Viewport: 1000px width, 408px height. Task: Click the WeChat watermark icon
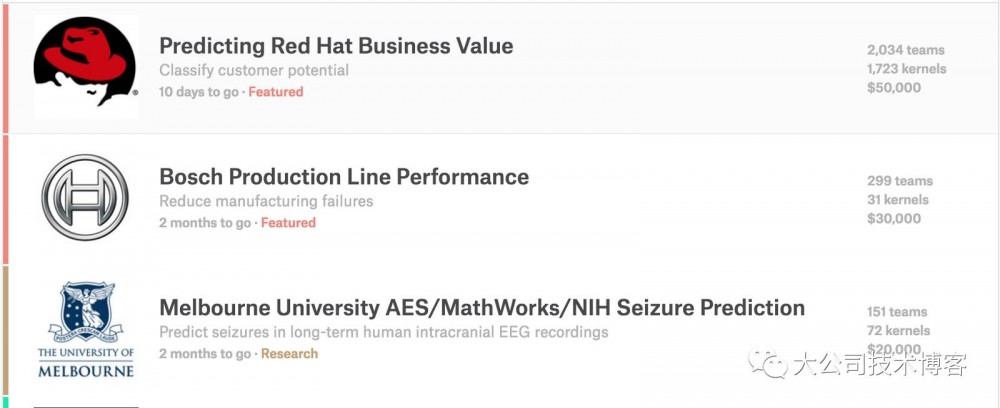click(769, 363)
